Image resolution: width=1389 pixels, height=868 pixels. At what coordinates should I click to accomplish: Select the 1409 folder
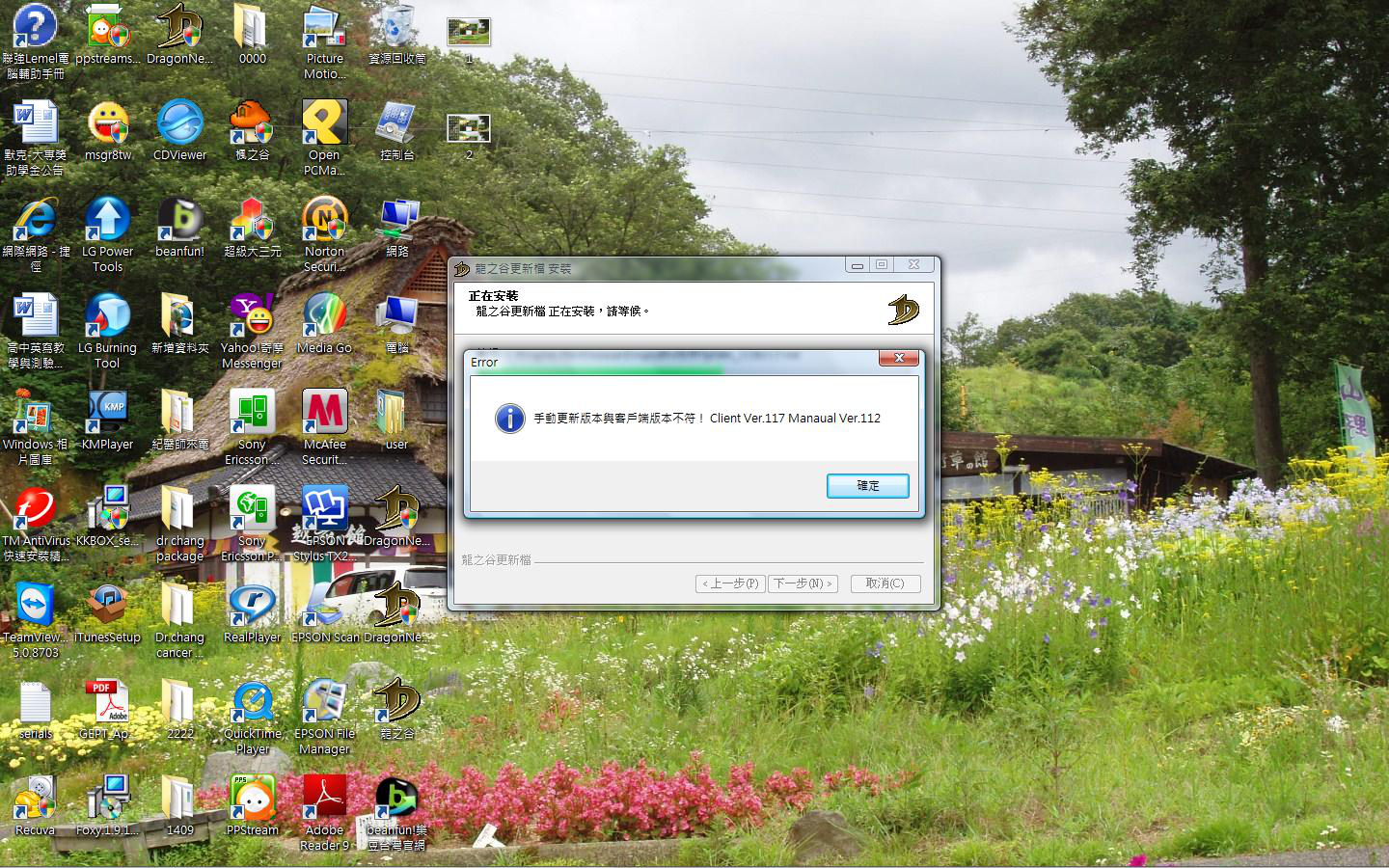coord(179,806)
